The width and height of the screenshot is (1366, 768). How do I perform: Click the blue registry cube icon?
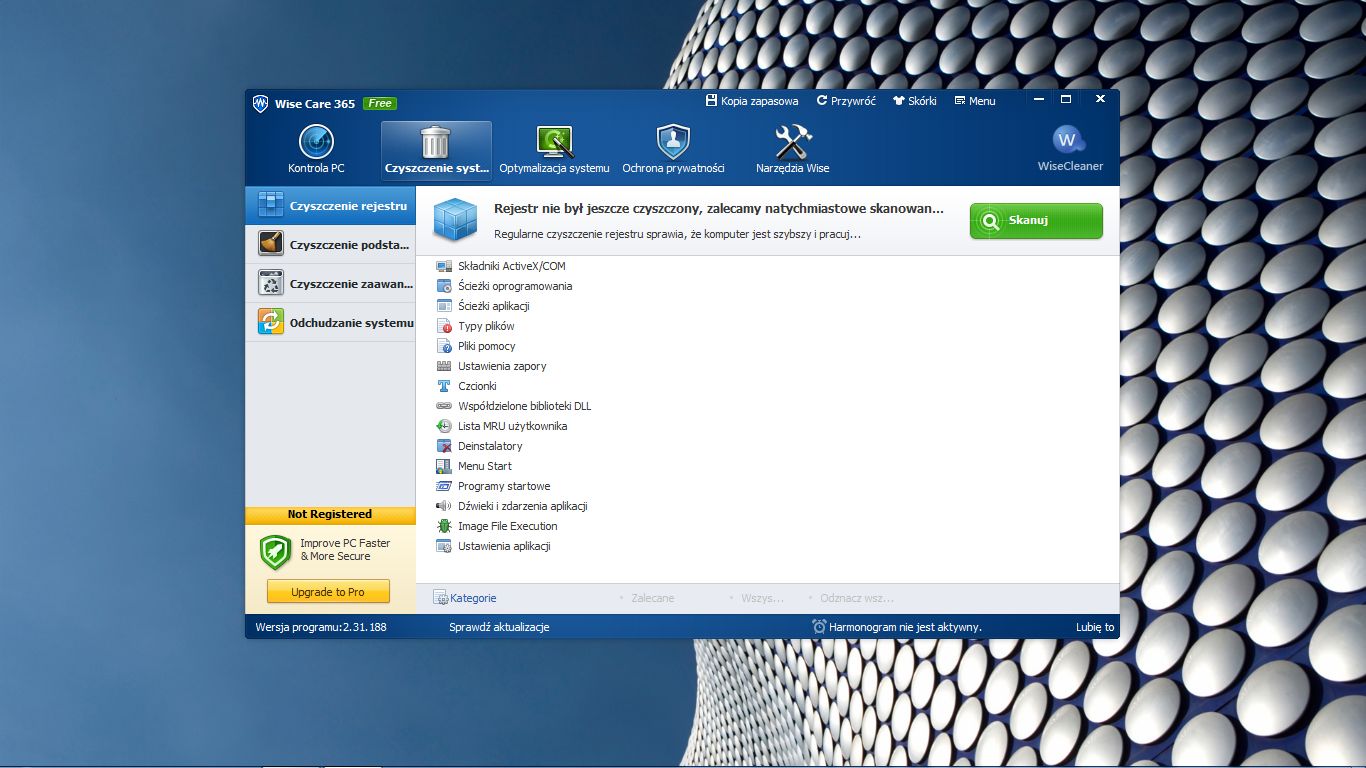coord(455,220)
